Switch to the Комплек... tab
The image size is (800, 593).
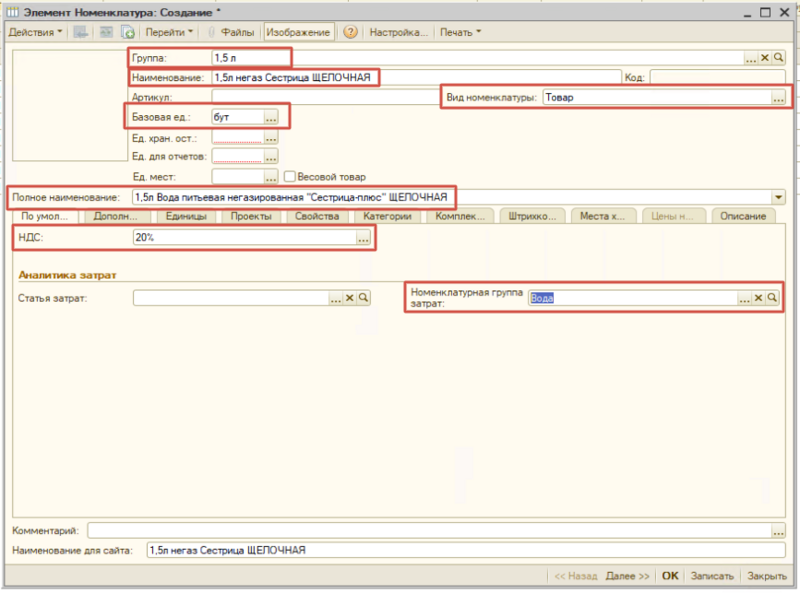coord(460,216)
